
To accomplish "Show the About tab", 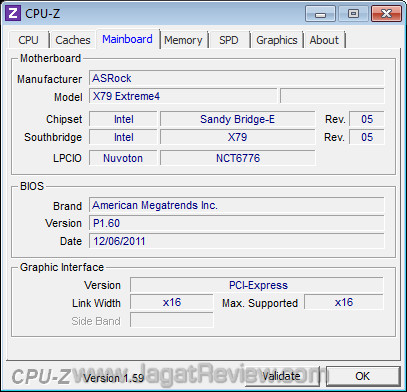I will click(x=324, y=40).
